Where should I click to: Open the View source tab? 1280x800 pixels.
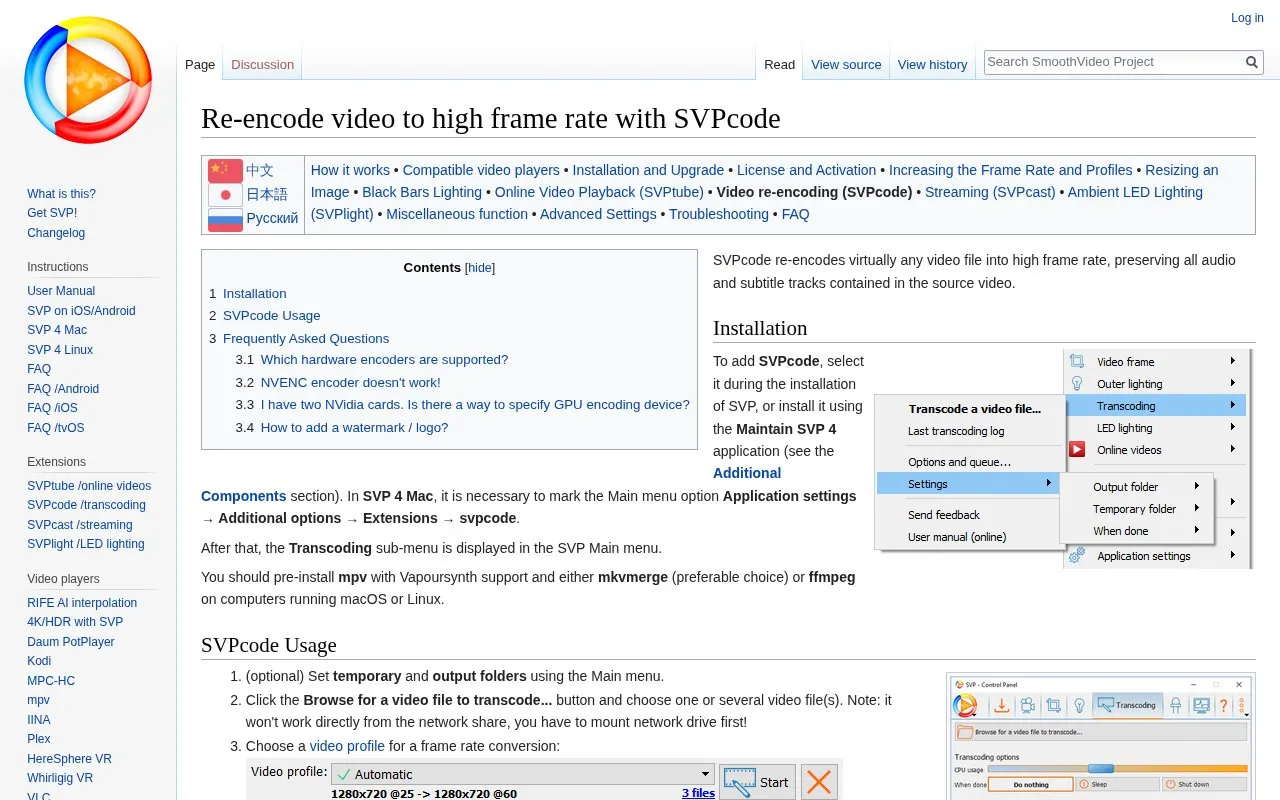pyautogui.click(x=846, y=65)
